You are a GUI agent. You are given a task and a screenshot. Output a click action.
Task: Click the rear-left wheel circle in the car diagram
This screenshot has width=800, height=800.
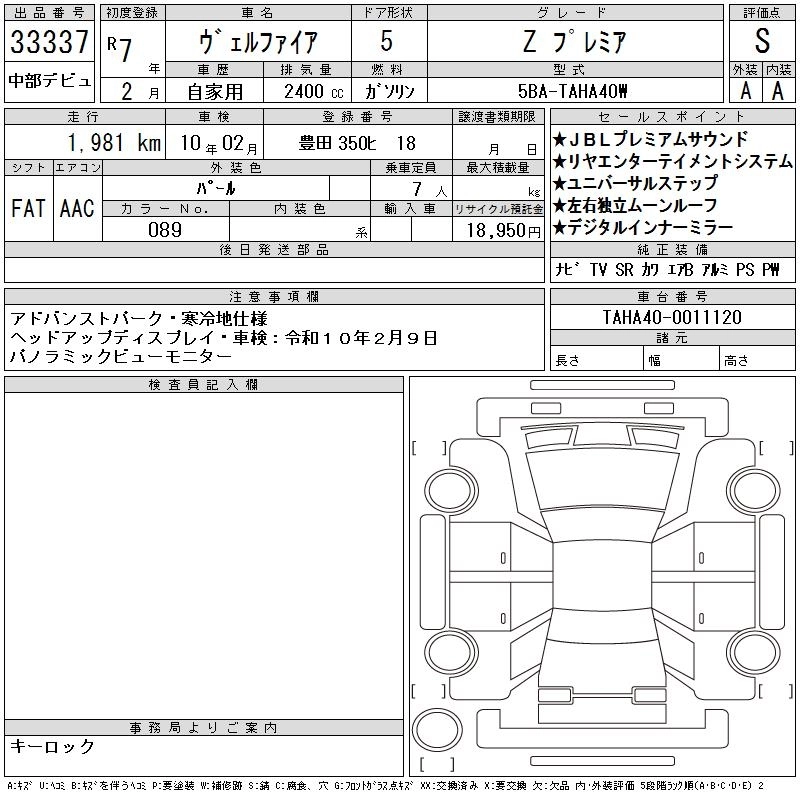click(x=451, y=653)
